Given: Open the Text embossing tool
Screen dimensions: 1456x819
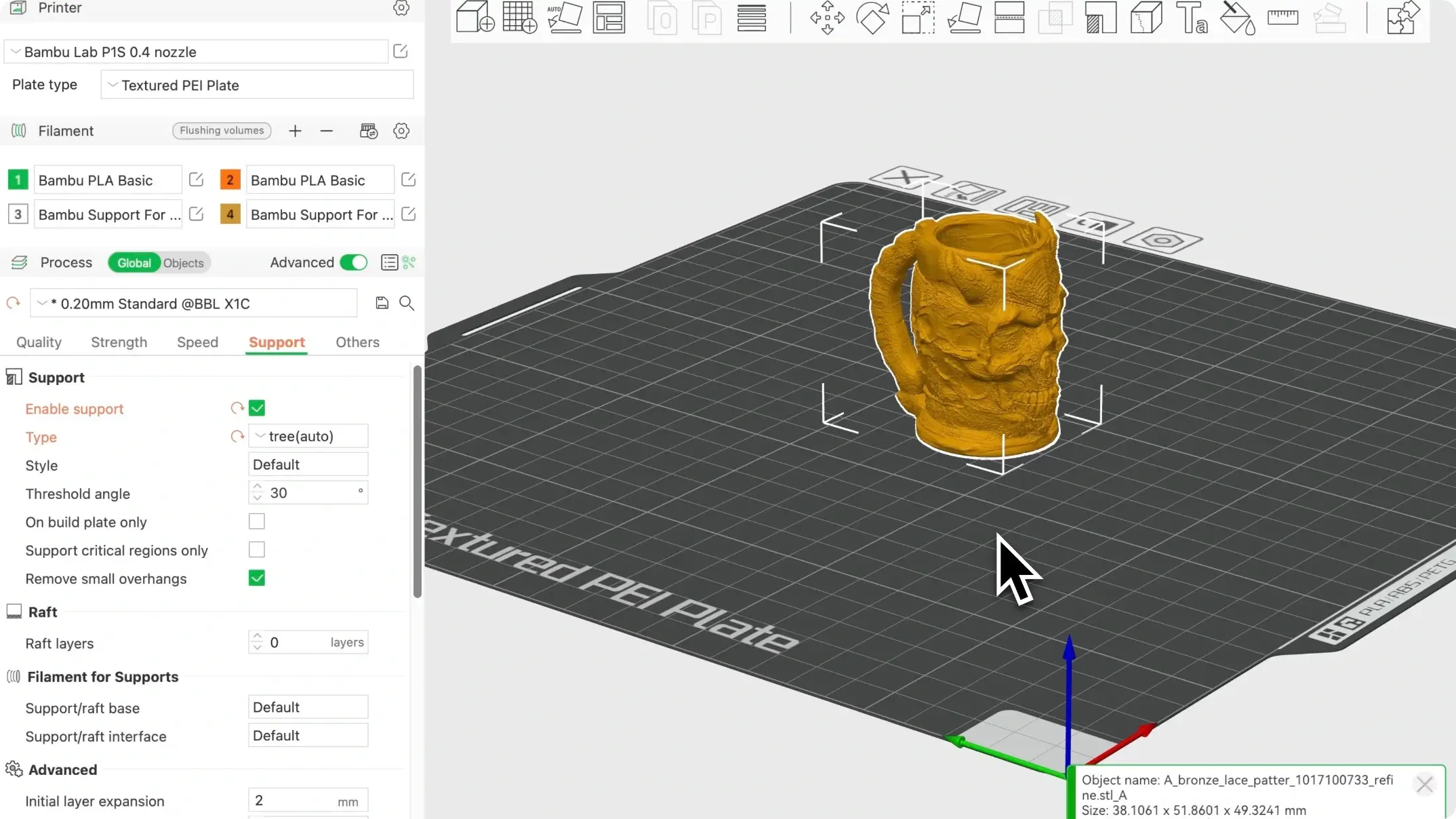Looking at the screenshot, I should pos(1192,18).
